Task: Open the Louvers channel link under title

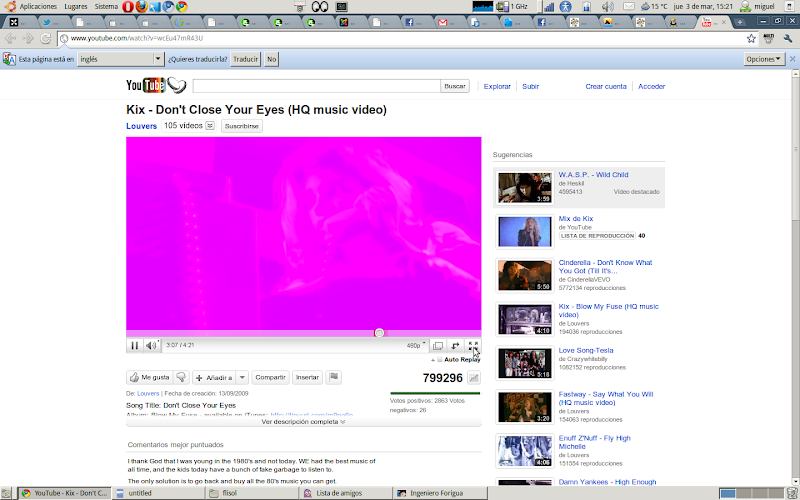Action: pos(141,126)
